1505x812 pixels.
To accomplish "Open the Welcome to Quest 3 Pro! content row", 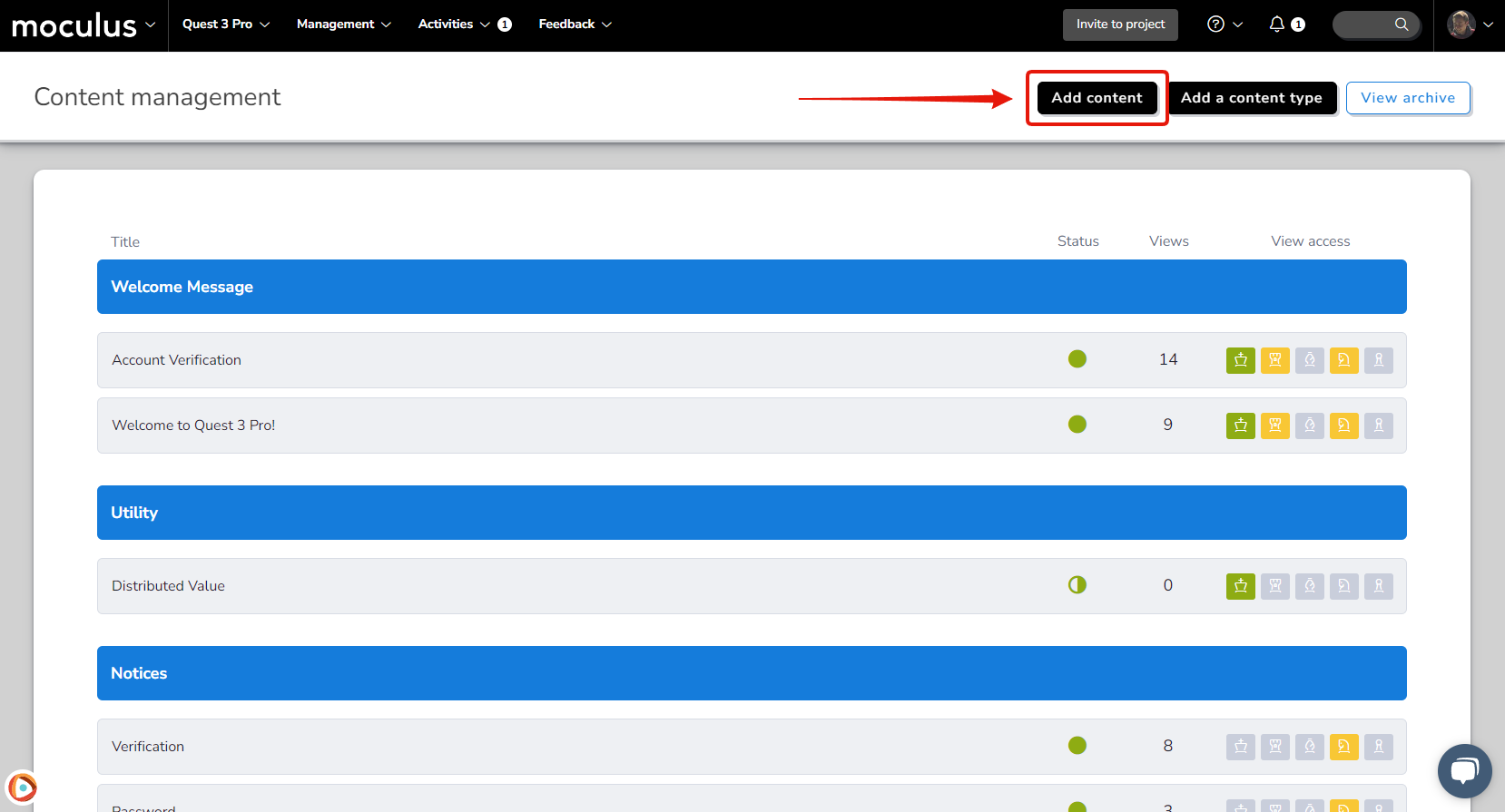I will coord(193,426).
